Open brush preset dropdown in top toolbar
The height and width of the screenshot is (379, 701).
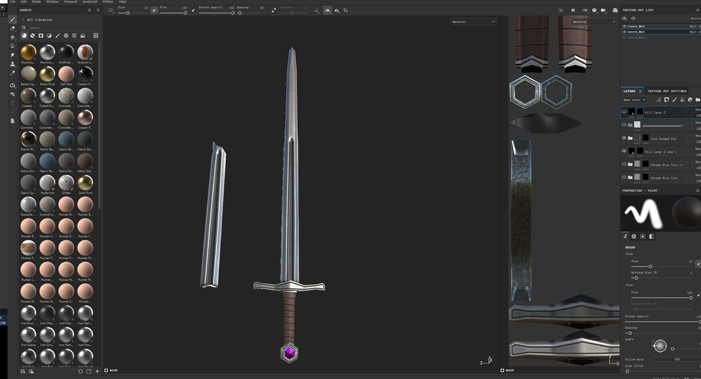pos(110,10)
